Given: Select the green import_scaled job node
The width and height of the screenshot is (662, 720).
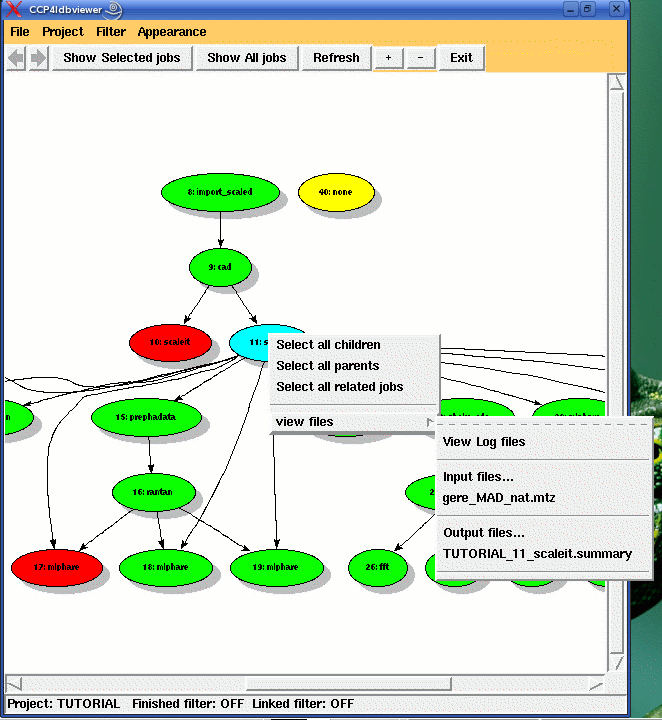Looking at the screenshot, I should point(220,192).
